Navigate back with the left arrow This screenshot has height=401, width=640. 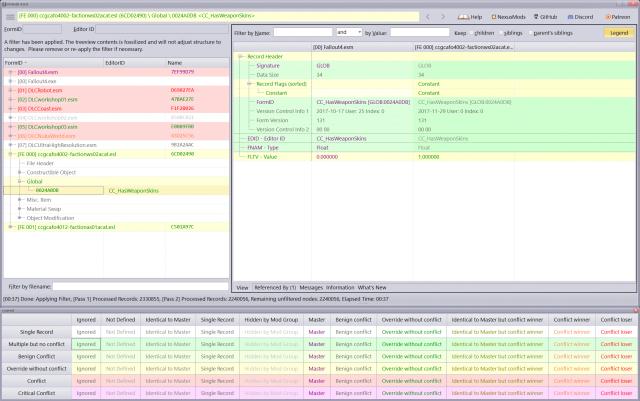428,17
